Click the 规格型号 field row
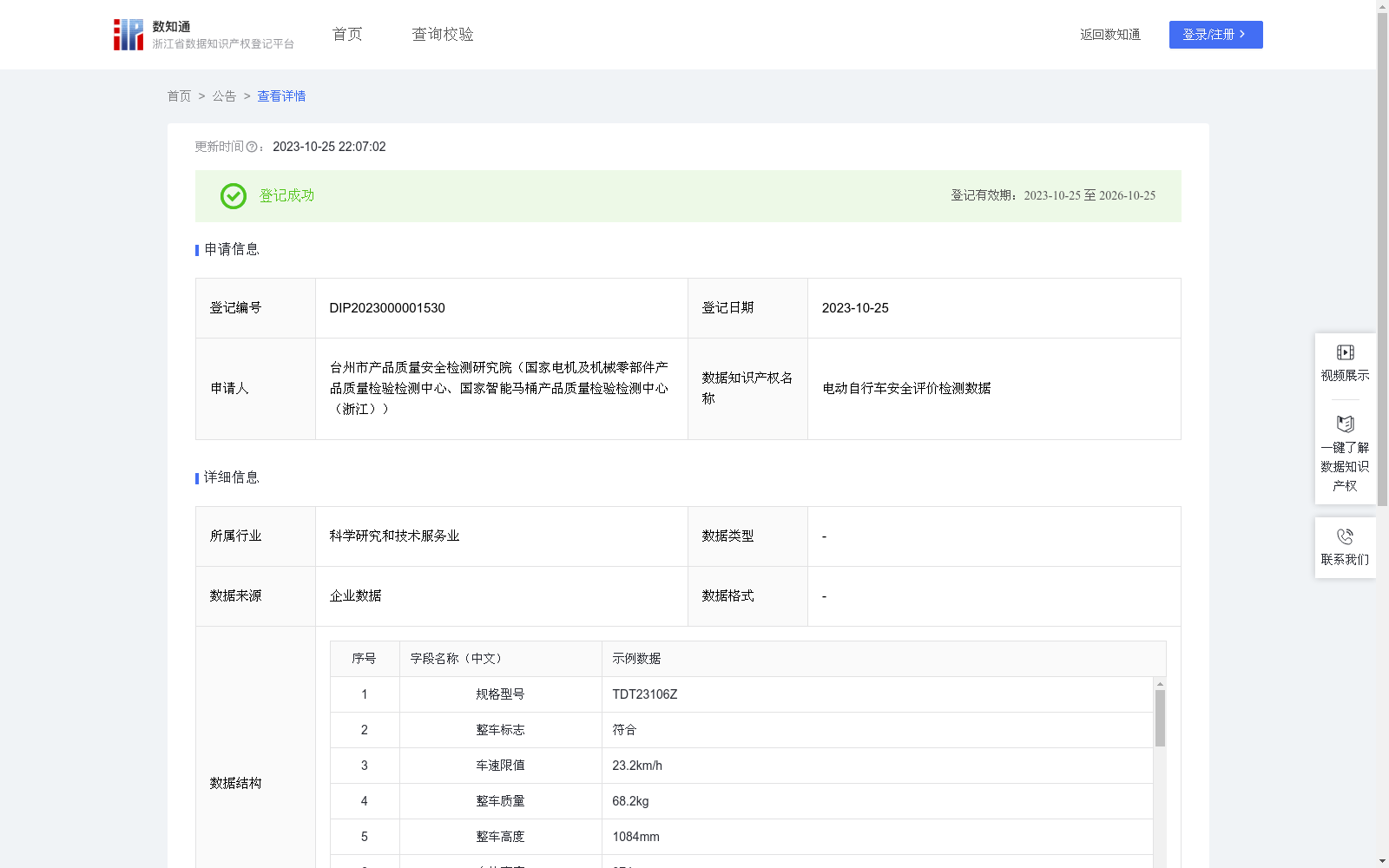Image resolution: width=1389 pixels, height=868 pixels. tap(741, 694)
